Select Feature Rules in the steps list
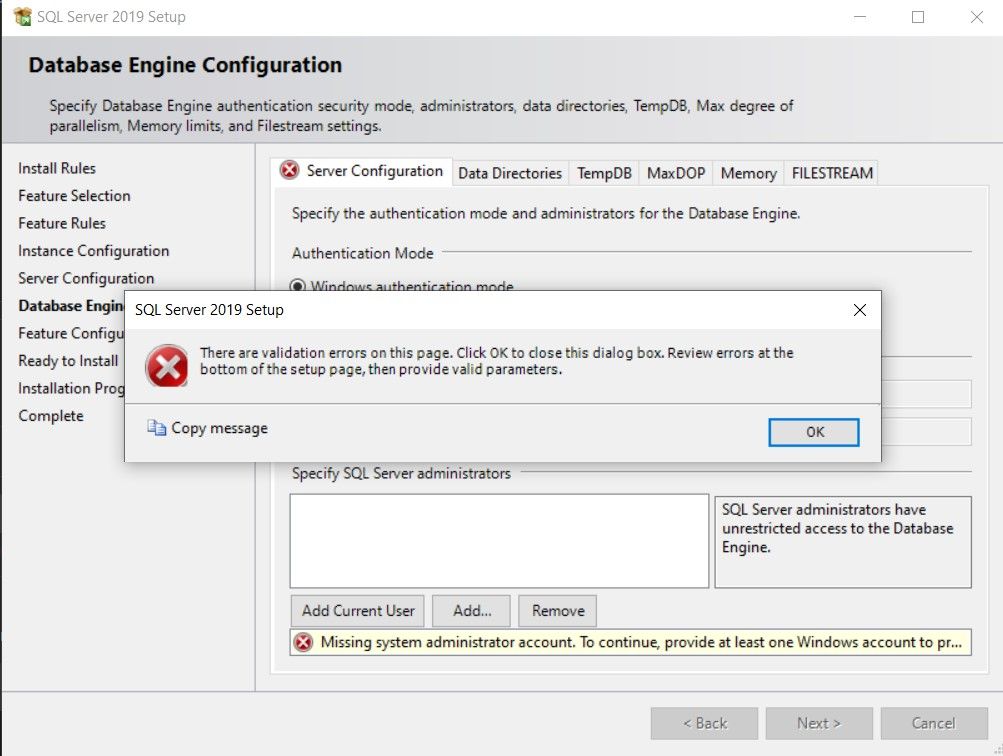This screenshot has width=1003, height=756. [x=62, y=223]
